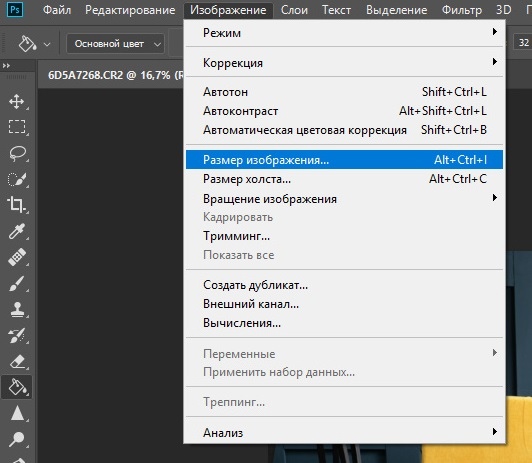The height and width of the screenshot is (463, 532).
Task: Select the Lasso tool
Action: coord(17,153)
